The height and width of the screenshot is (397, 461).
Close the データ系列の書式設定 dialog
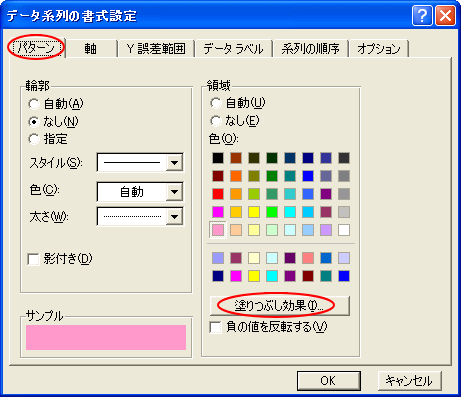tap(446, 16)
